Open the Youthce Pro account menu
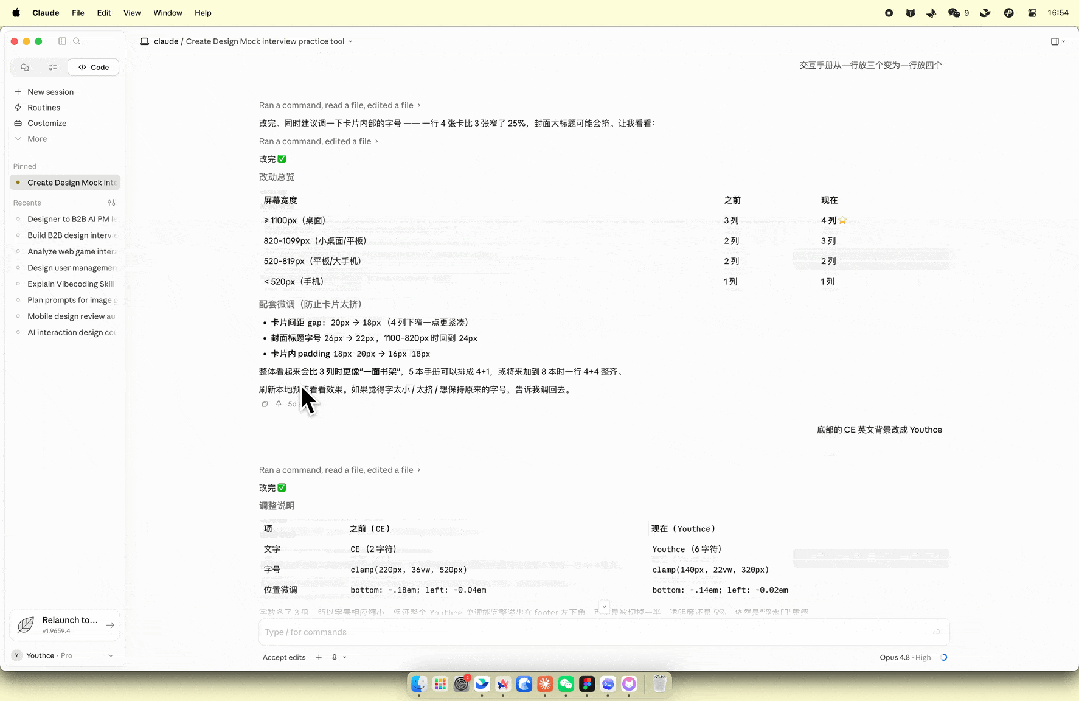 tap(65, 656)
